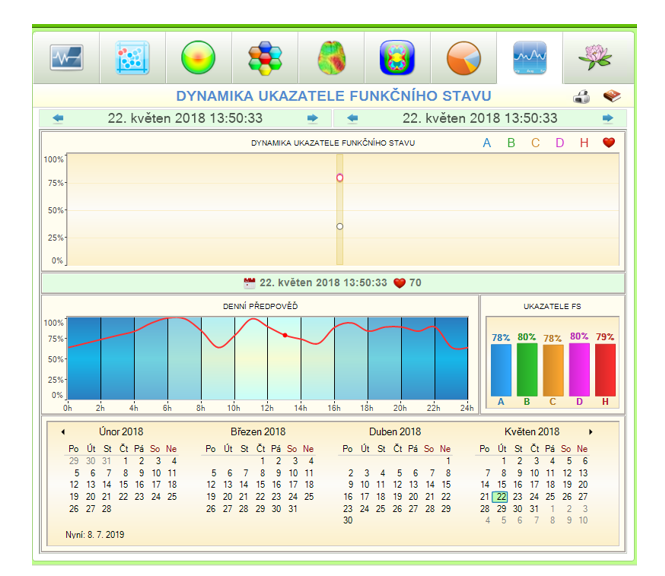This screenshot has height=576, width=665.
Task: Click the Únor 2018 month header
Action: pyautogui.click(x=121, y=432)
